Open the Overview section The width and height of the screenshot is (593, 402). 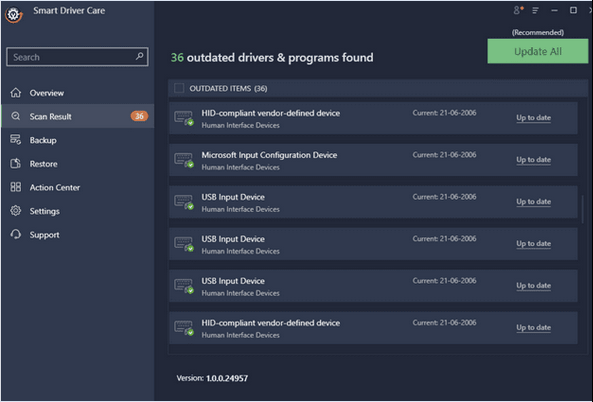click(78, 93)
